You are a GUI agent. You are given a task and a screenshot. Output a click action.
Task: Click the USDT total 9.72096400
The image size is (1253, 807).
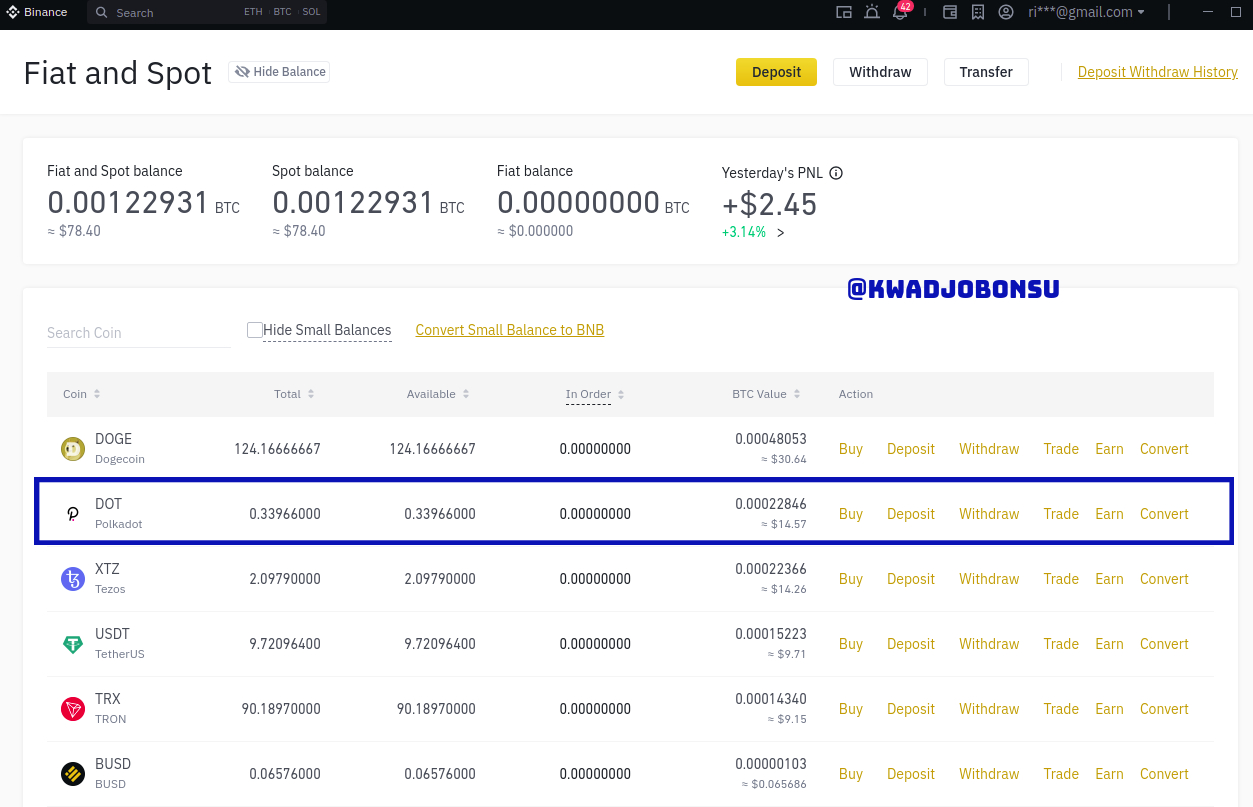tap(285, 644)
